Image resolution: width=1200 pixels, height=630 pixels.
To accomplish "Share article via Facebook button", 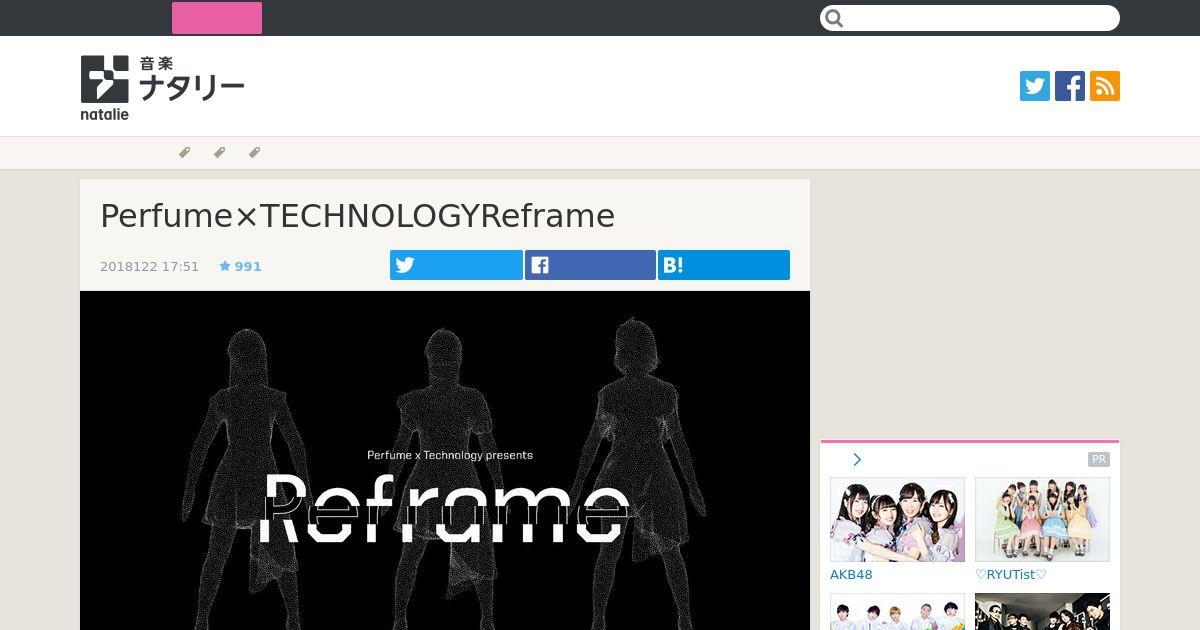I will (x=590, y=265).
